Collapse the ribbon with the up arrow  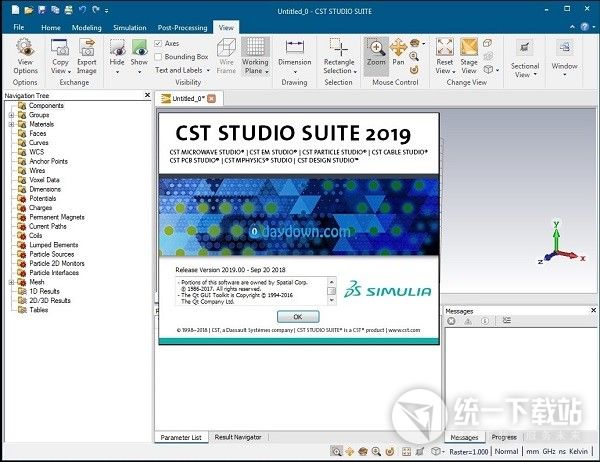pos(572,27)
